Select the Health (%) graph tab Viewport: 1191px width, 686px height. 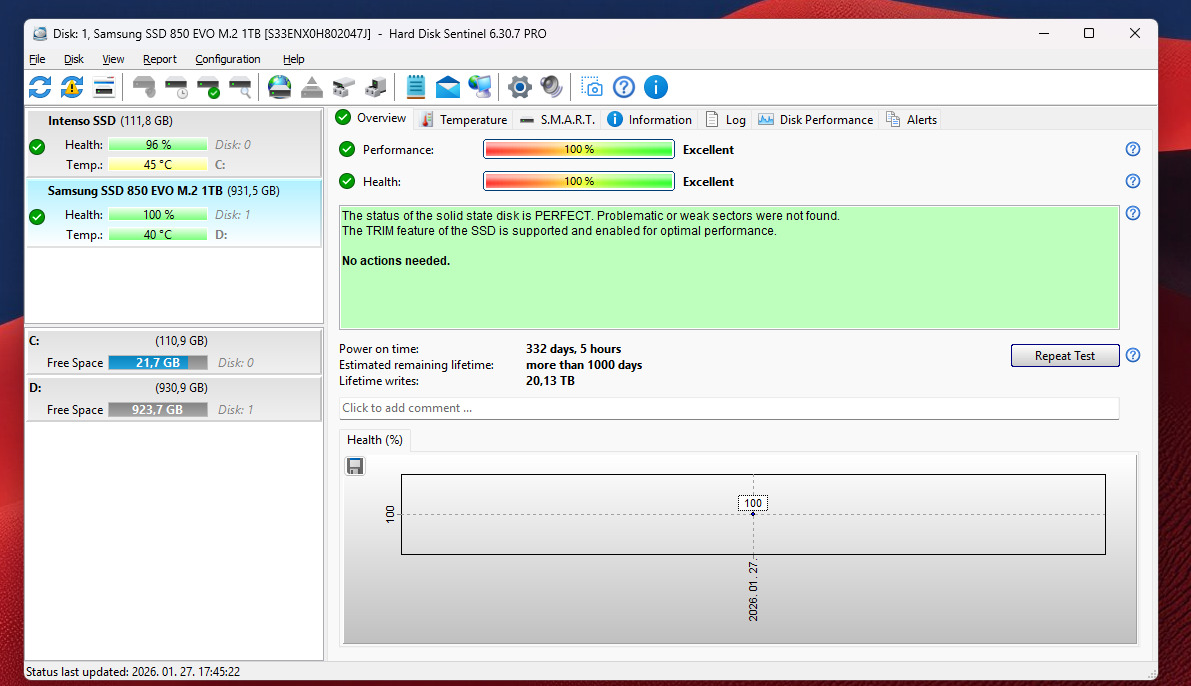(374, 440)
